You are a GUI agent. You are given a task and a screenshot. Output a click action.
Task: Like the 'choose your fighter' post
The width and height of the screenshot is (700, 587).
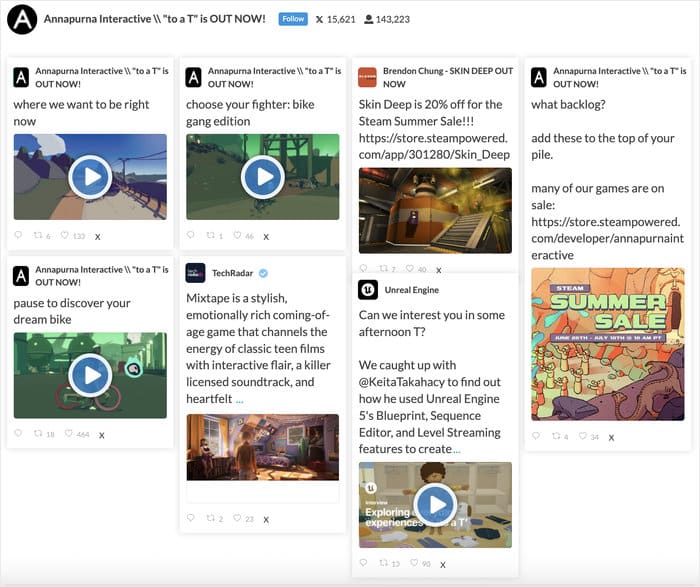point(237,235)
